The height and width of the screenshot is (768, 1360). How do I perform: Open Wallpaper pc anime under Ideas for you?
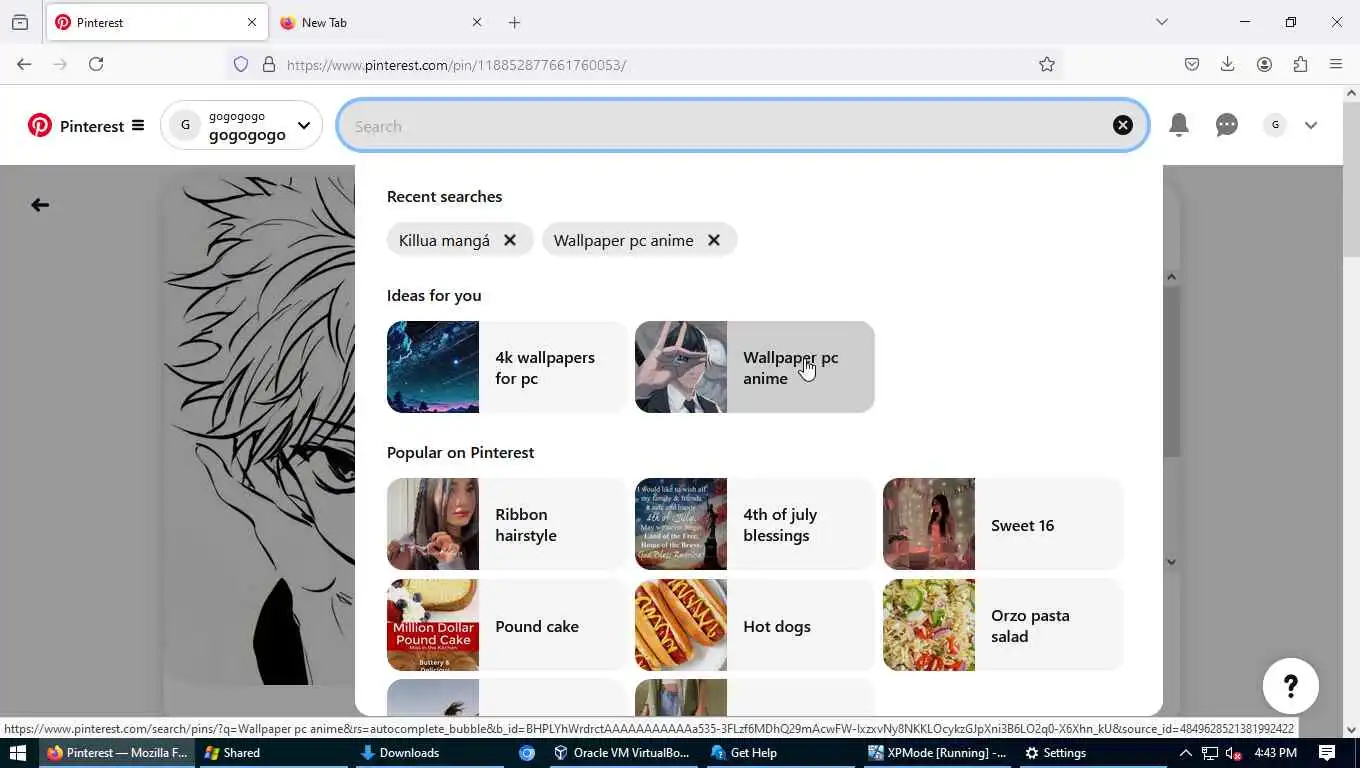point(754,367)
